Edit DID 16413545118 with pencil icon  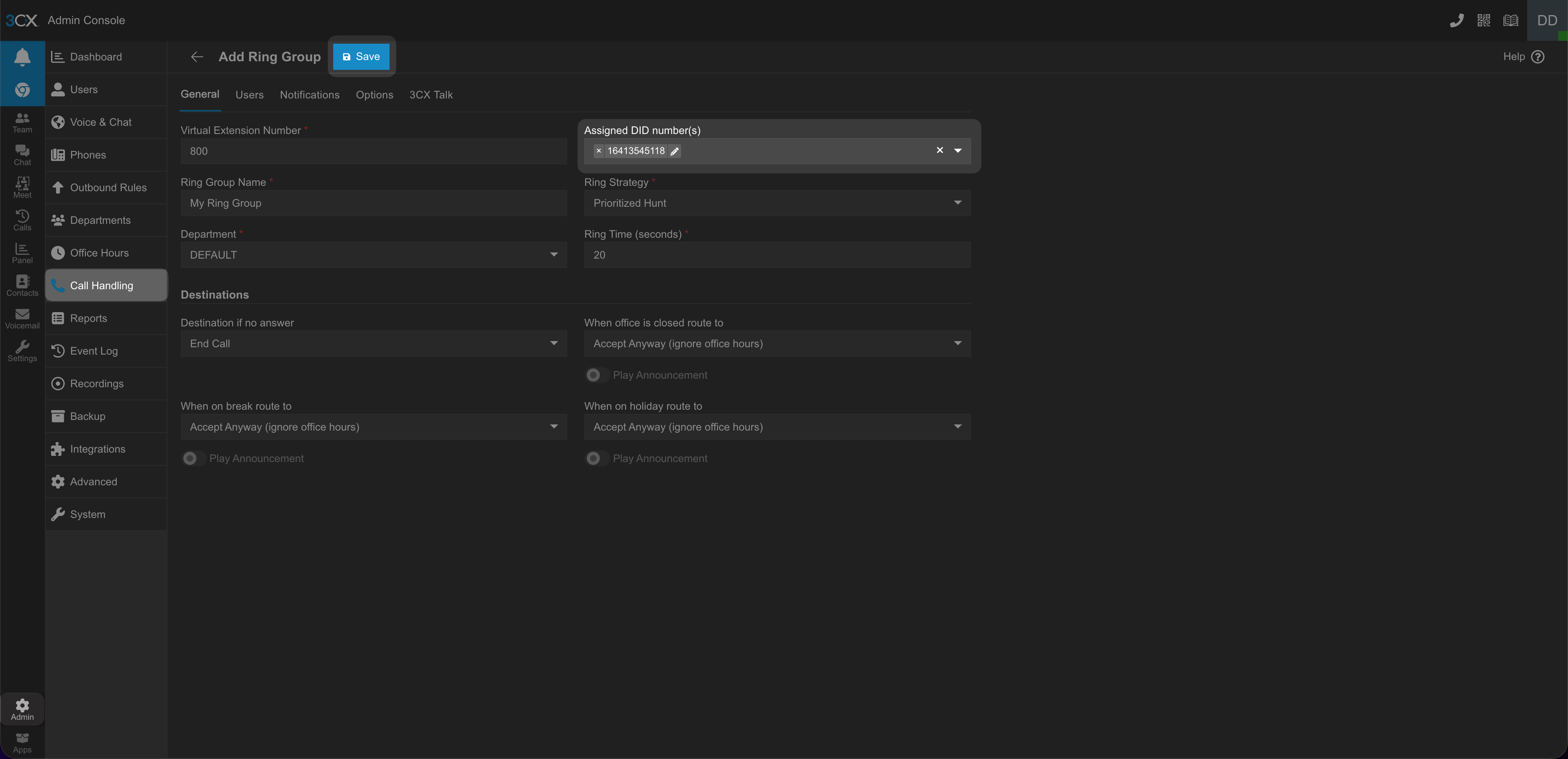[x=675, y=151]
